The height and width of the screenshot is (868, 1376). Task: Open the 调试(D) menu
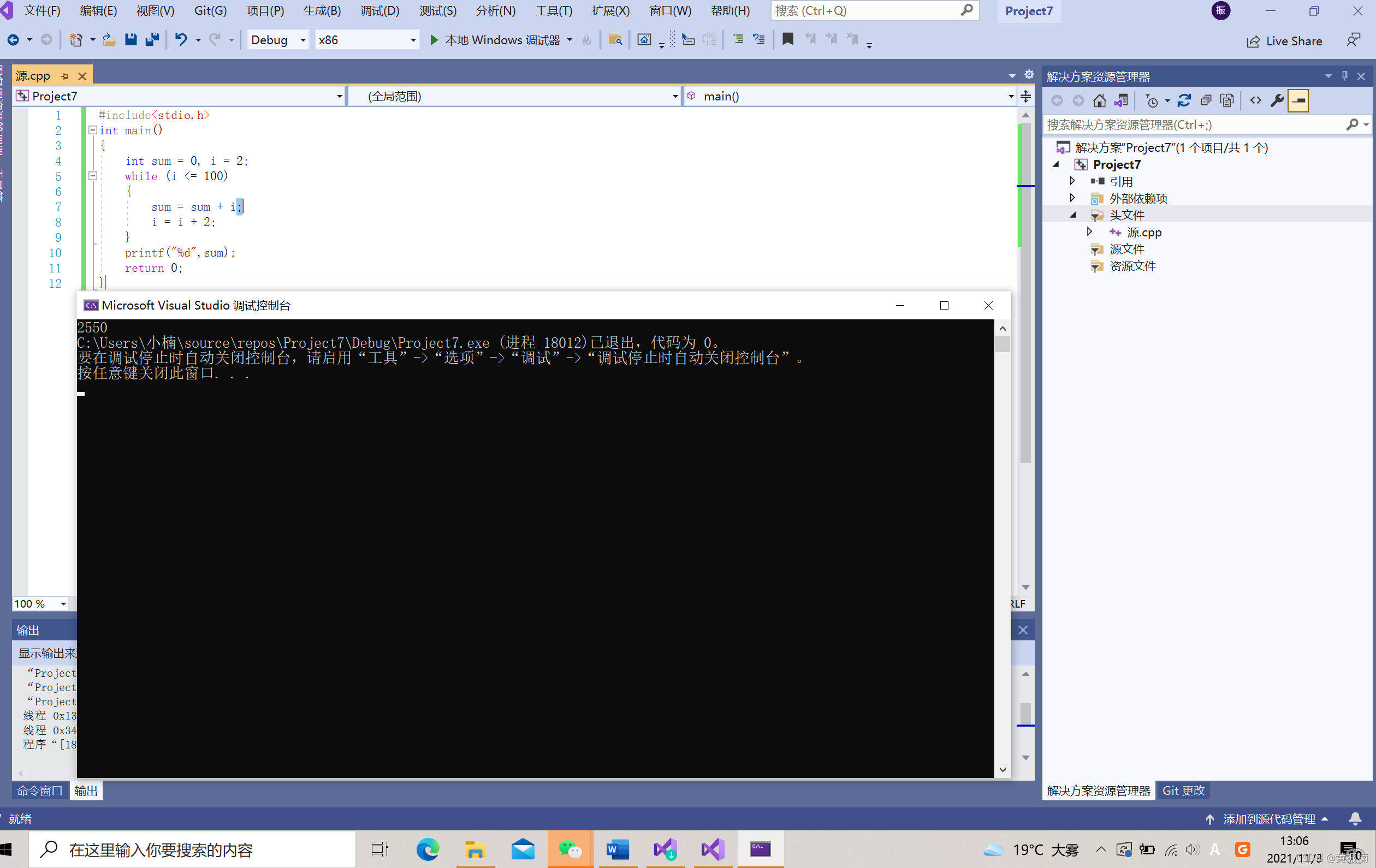click(379, 10)
